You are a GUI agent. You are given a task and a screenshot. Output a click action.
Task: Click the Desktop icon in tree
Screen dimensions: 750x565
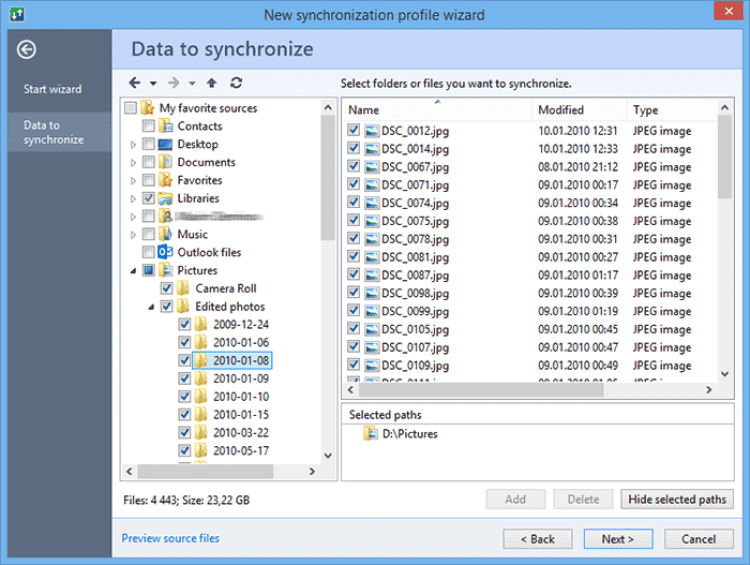click(165, 144)
